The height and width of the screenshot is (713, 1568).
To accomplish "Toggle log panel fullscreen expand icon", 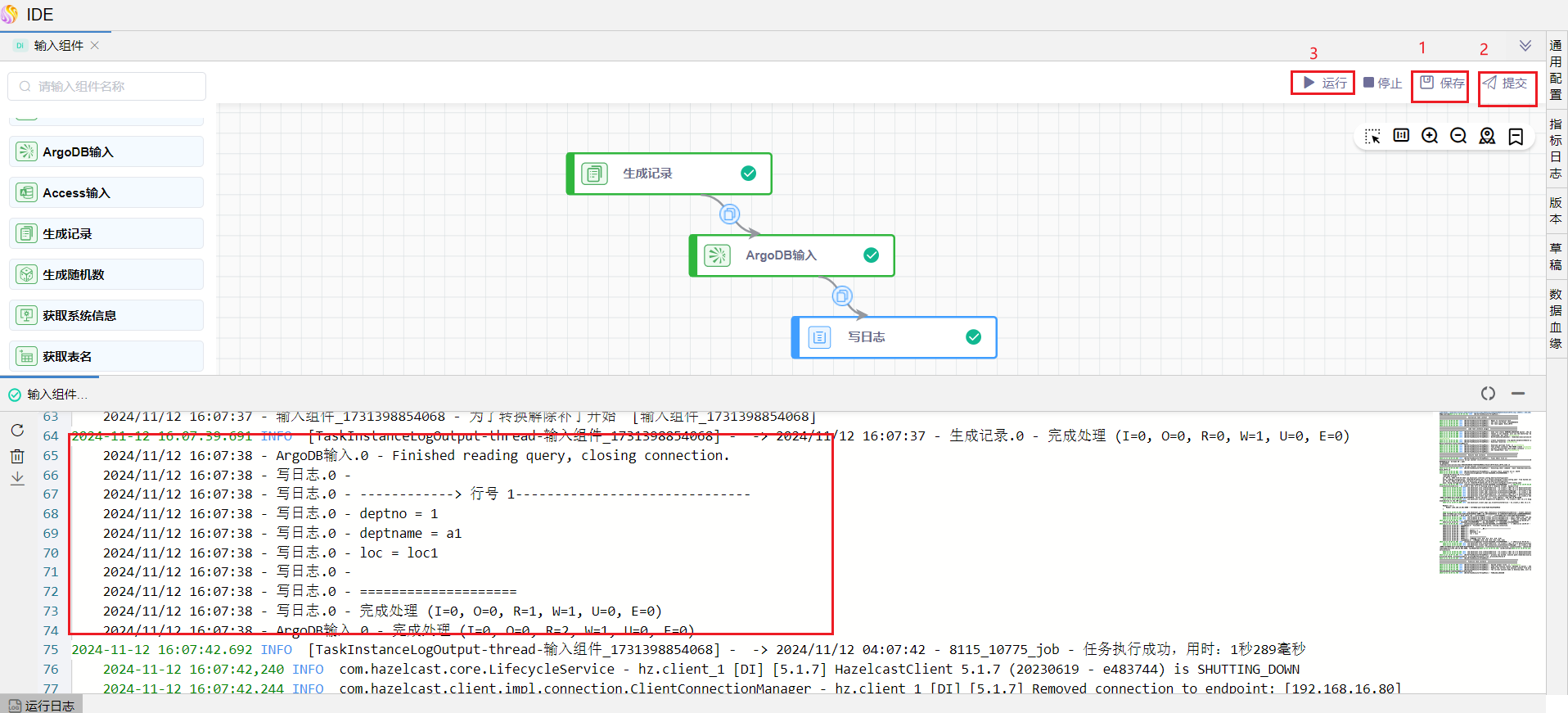I will [x=1488, y=394].
